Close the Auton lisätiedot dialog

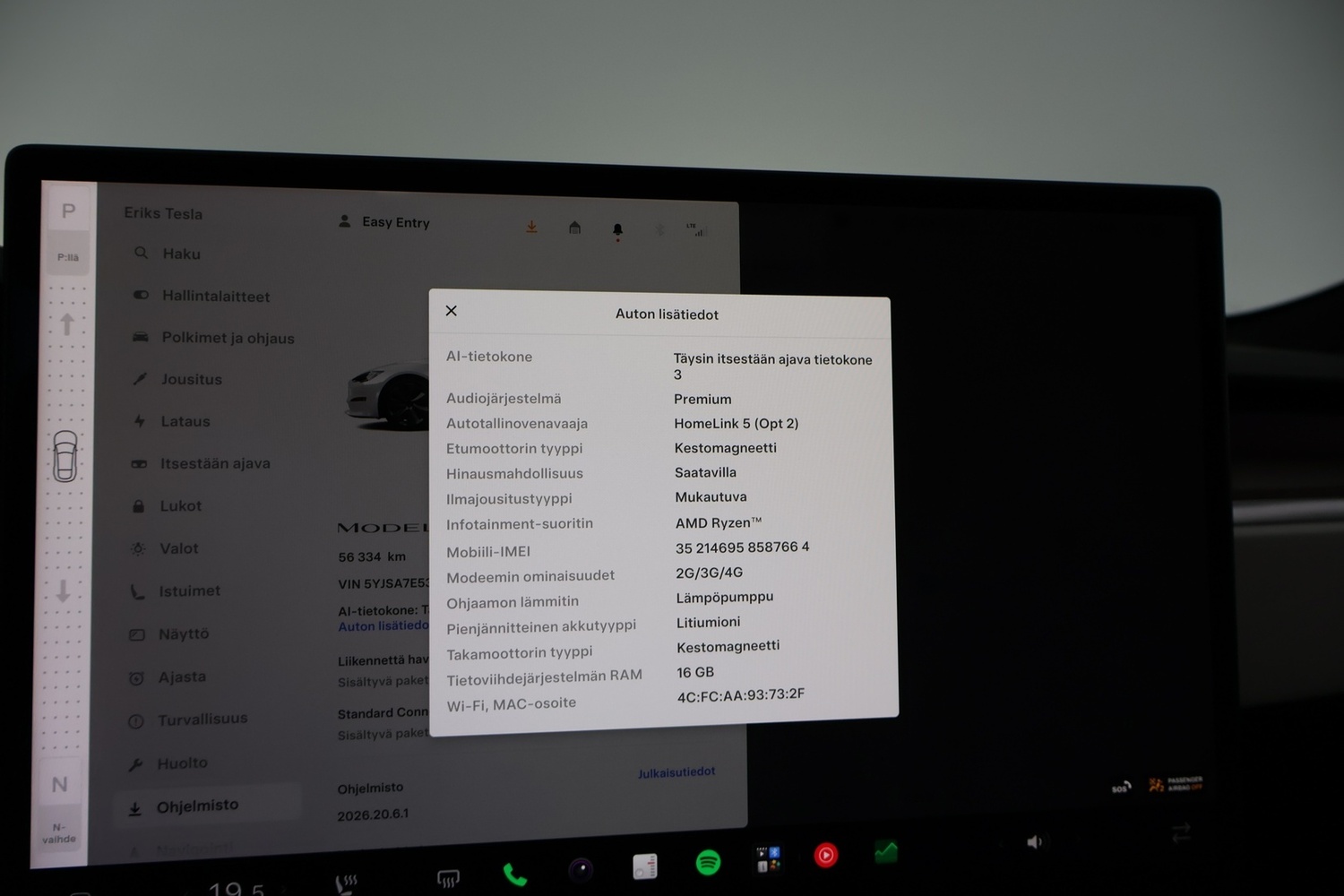coord(452,311)
